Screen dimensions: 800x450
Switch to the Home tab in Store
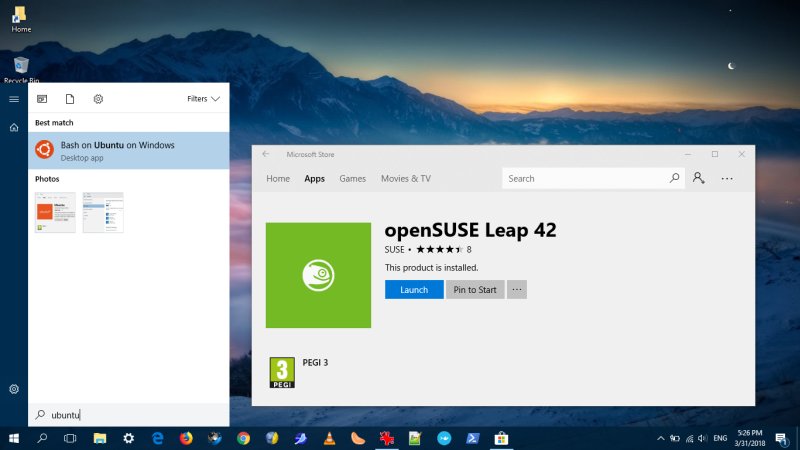coord(278,179)
